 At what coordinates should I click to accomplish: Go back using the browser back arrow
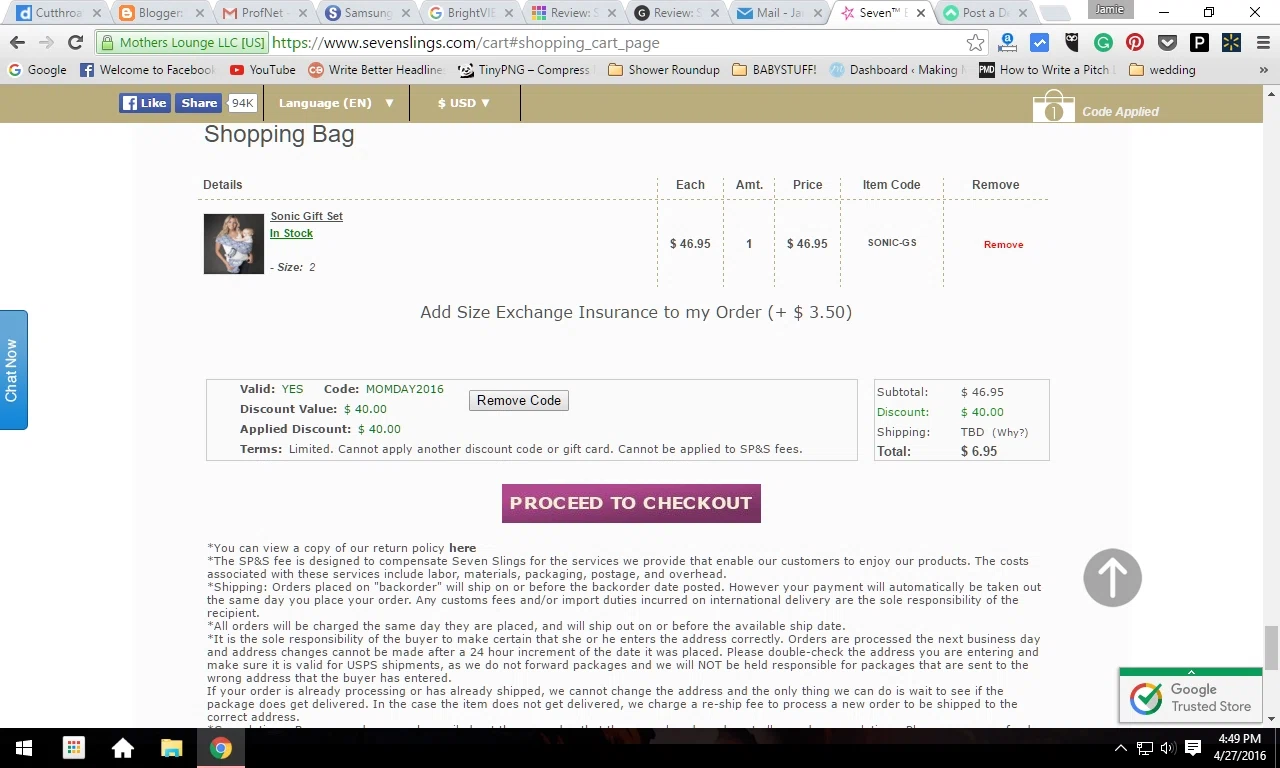point(17,43)
